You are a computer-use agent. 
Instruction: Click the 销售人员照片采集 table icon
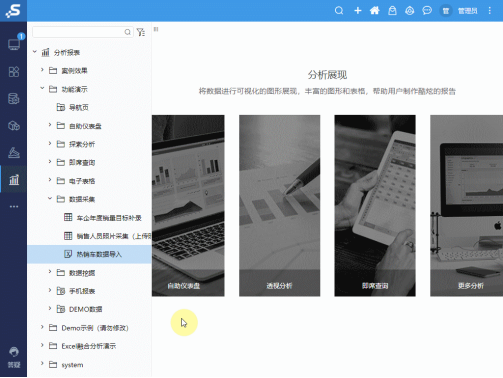(68, 236)
